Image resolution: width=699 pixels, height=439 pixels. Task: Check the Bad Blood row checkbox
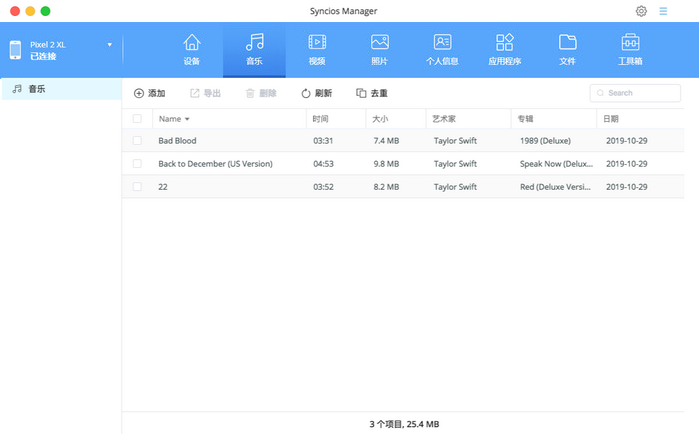[x=137, y=140]
